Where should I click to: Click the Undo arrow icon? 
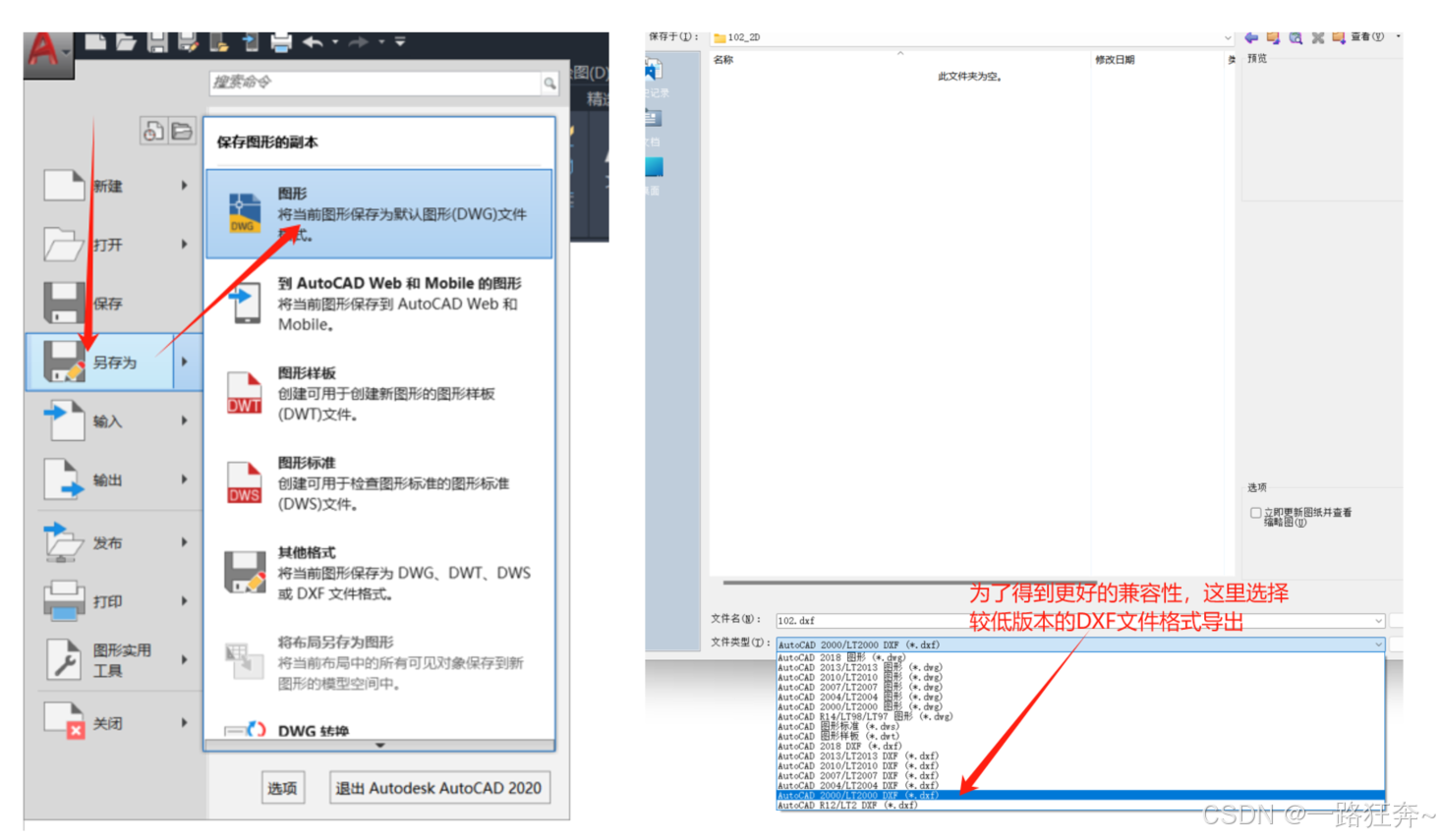pyautogui.click(x=314, y=41)
